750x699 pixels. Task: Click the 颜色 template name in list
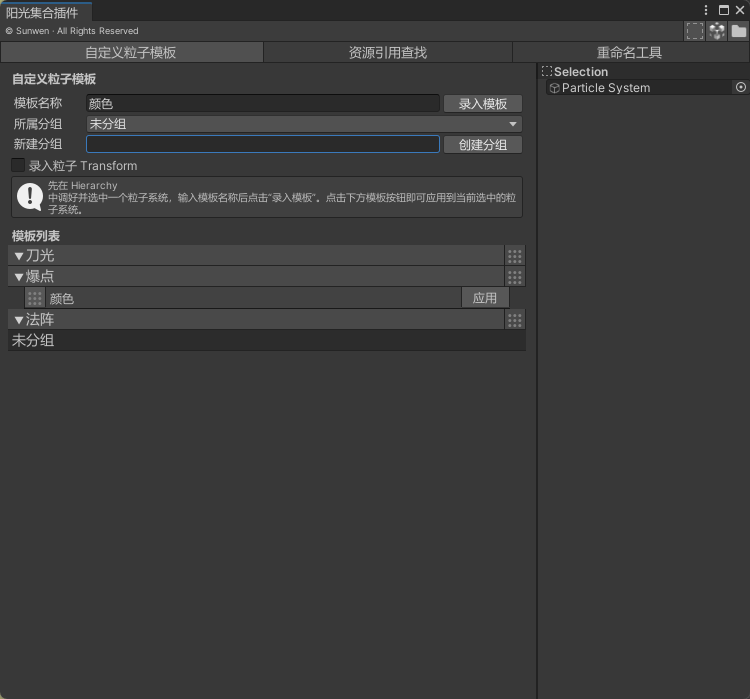pos(62,299)
